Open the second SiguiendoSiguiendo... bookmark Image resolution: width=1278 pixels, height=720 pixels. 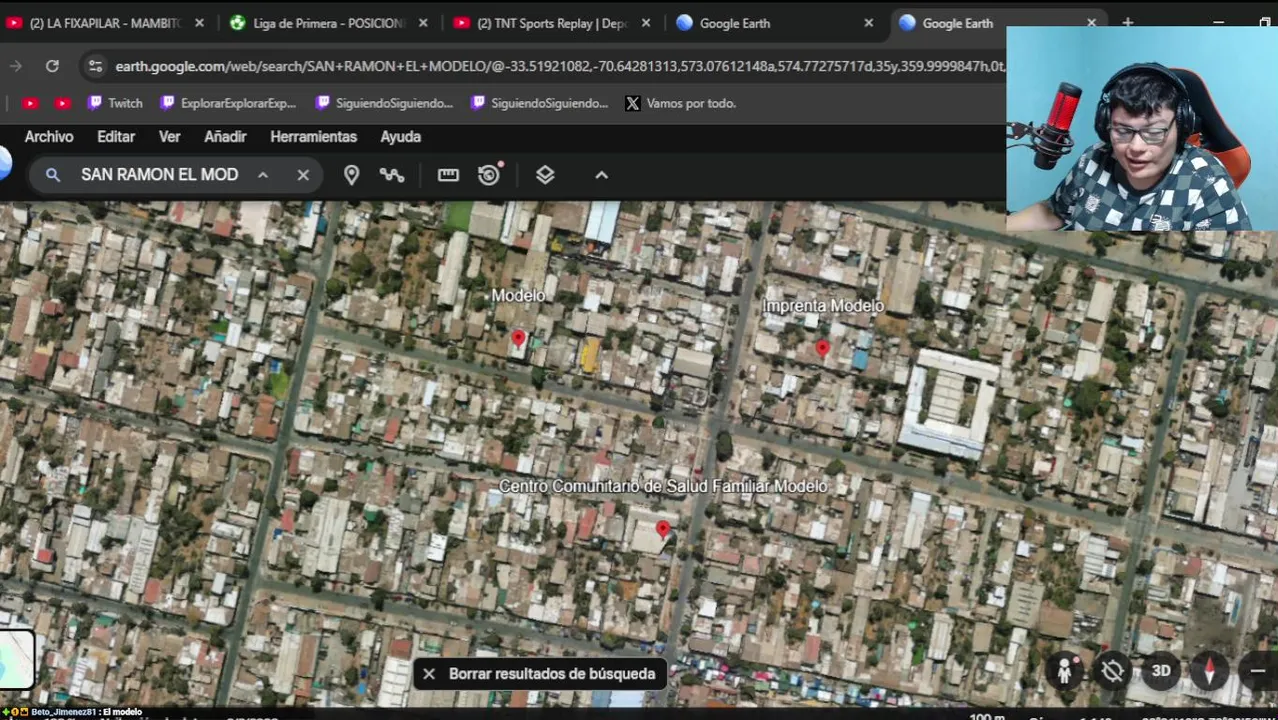[539, 103]
